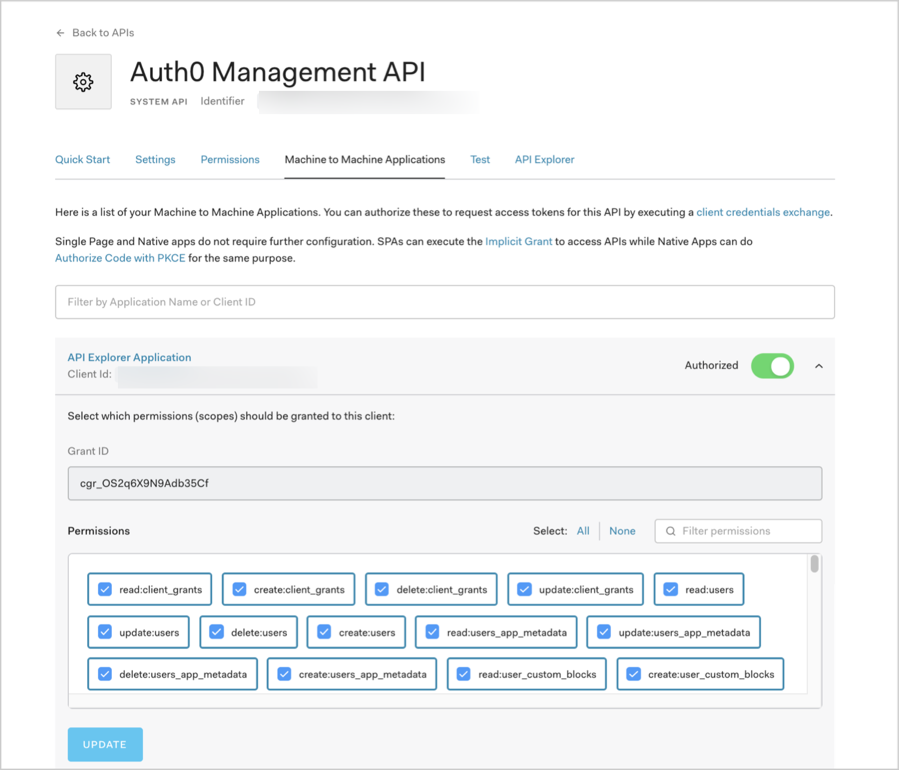The width and height of the screenshot is (899, 770).
Task: Uncheck the create:user_custom_blocks permission
Action: (x=634, y=674)
